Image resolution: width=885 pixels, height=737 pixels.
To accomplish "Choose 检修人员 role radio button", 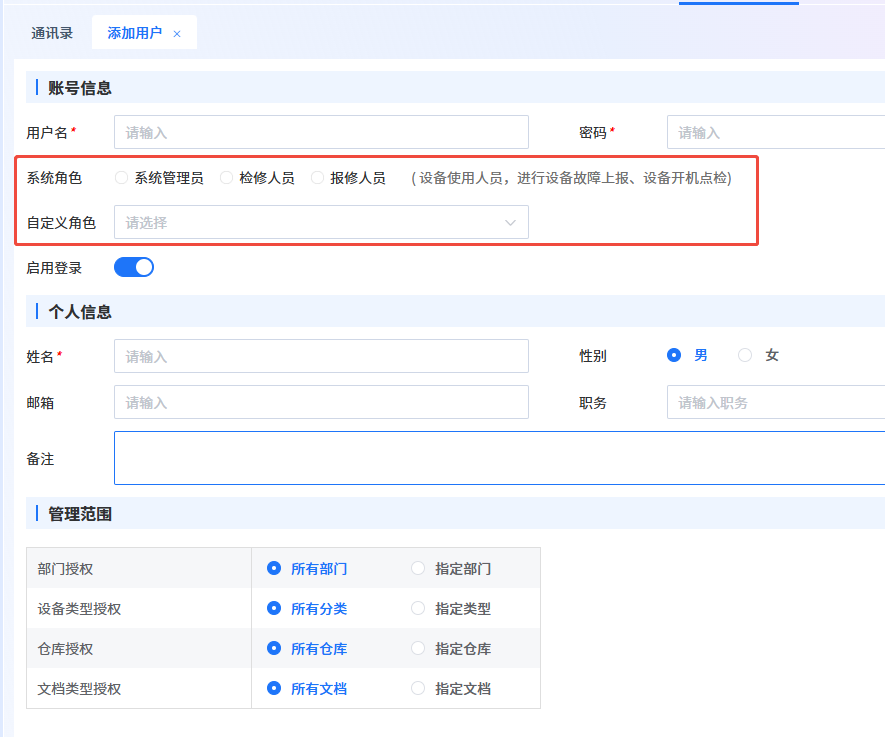I will (227, 178).
